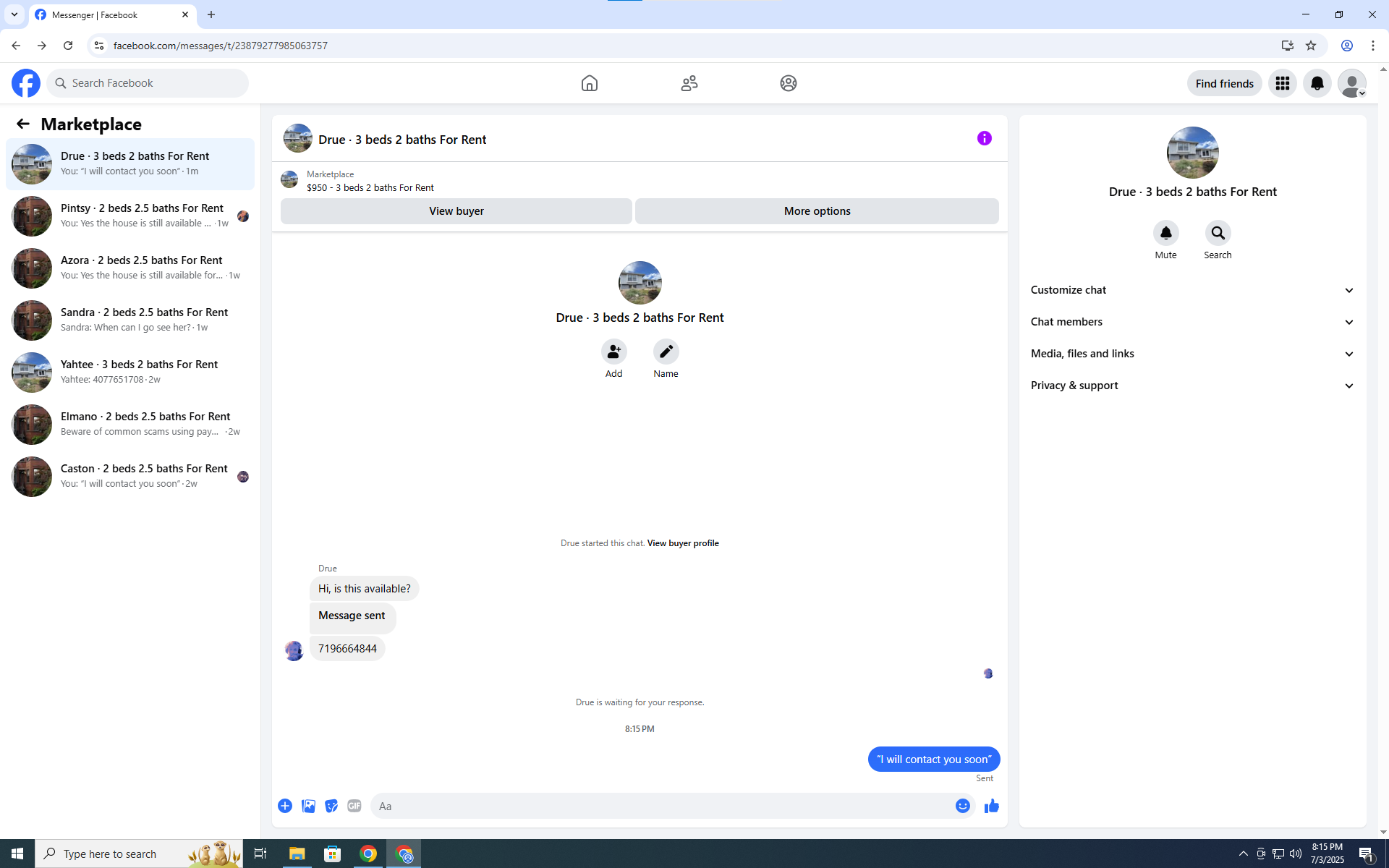Expand Media, files and links

tap(1192, 354)
